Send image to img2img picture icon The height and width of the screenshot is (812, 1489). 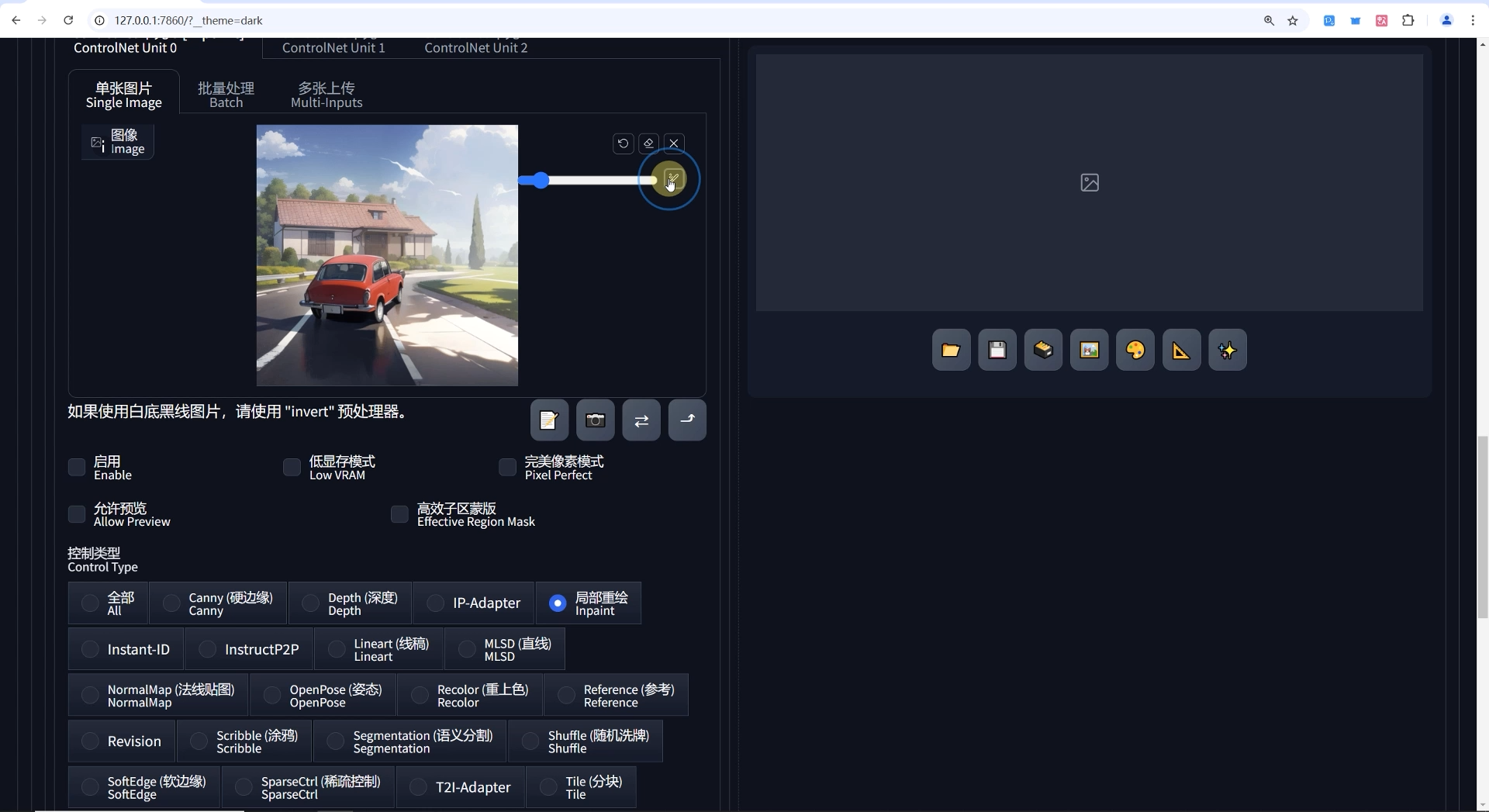[1090, 350]
